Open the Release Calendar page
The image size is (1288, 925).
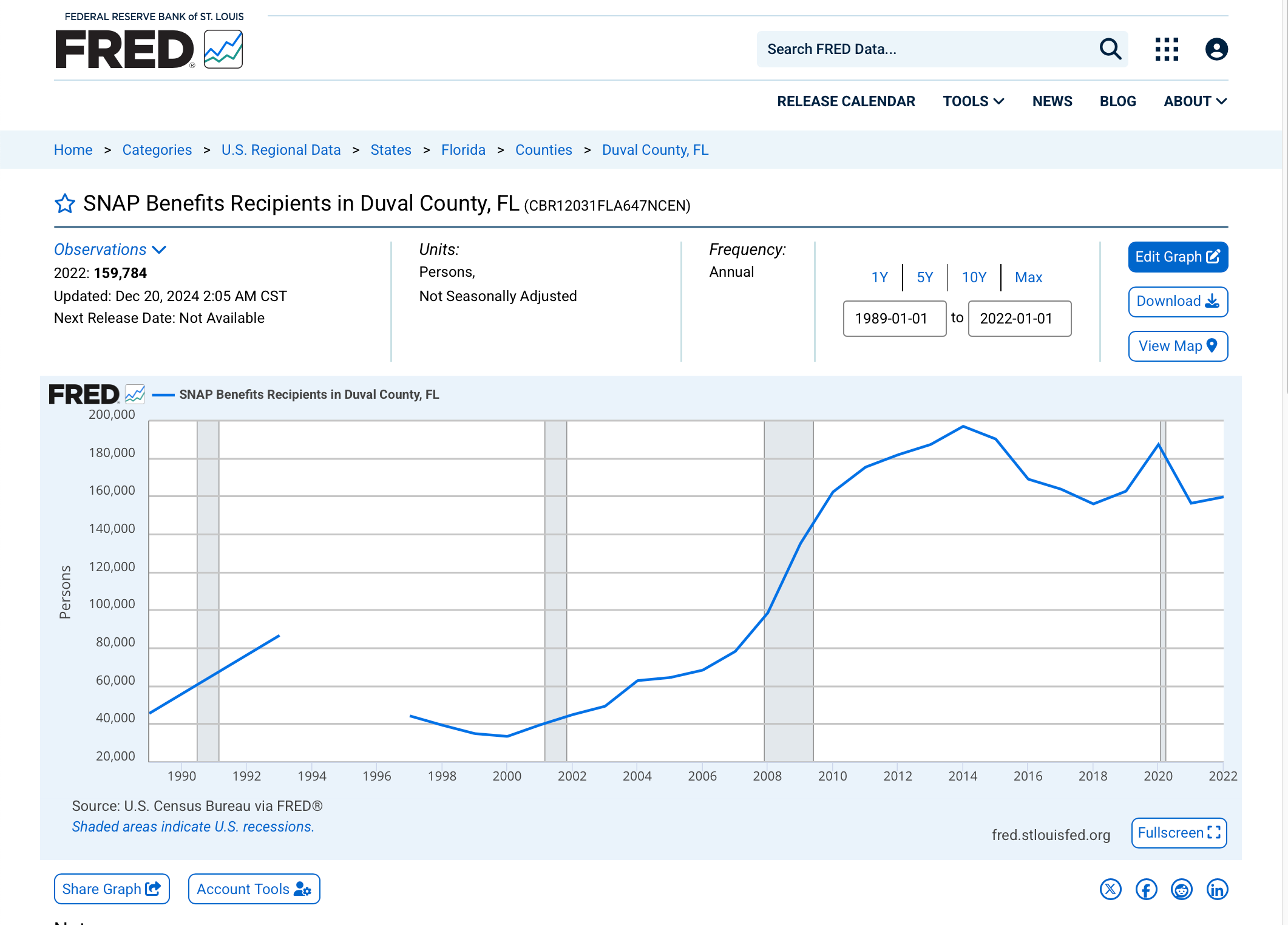point(846,101)
